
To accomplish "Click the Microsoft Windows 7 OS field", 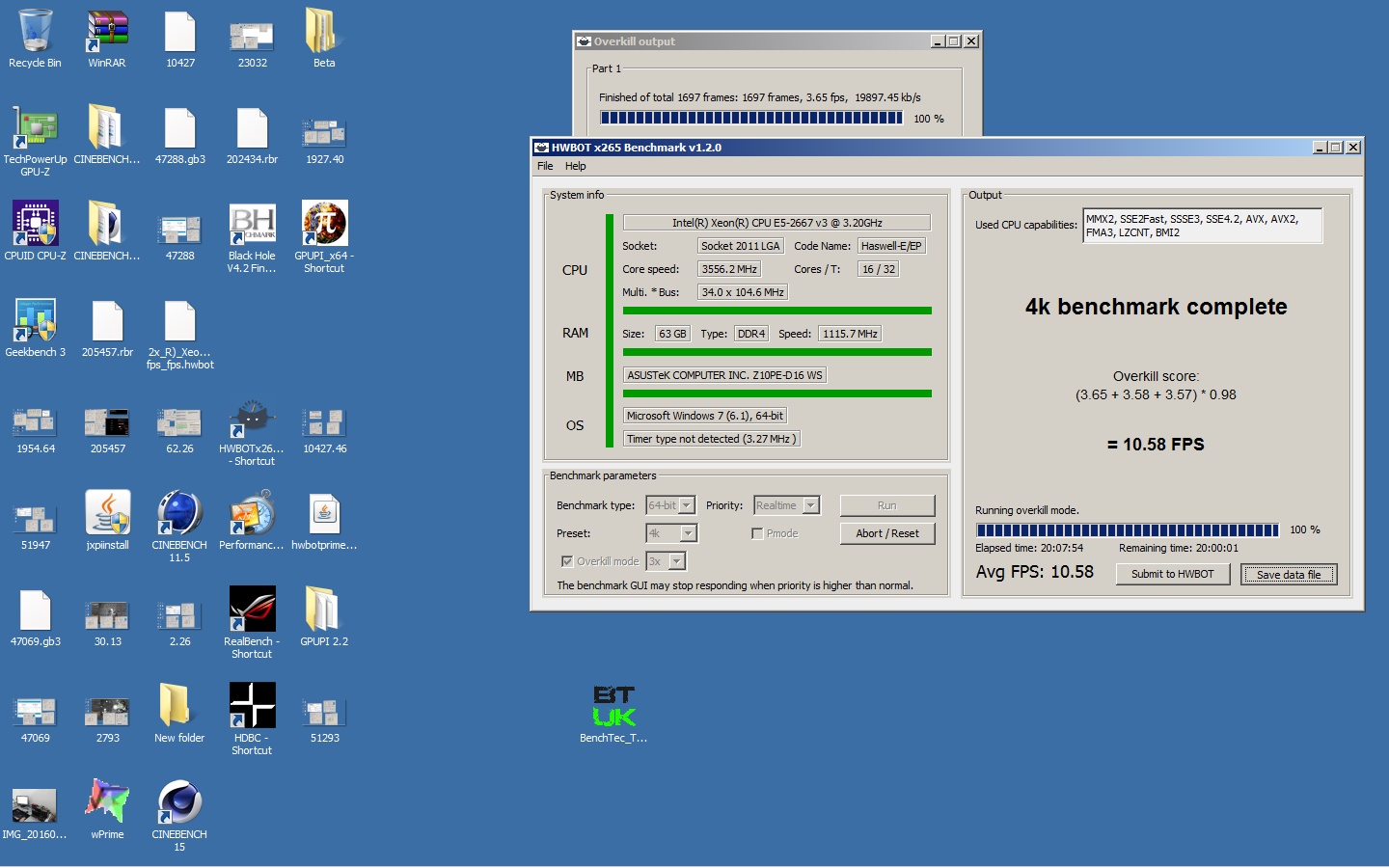I will tap(705, 416).
